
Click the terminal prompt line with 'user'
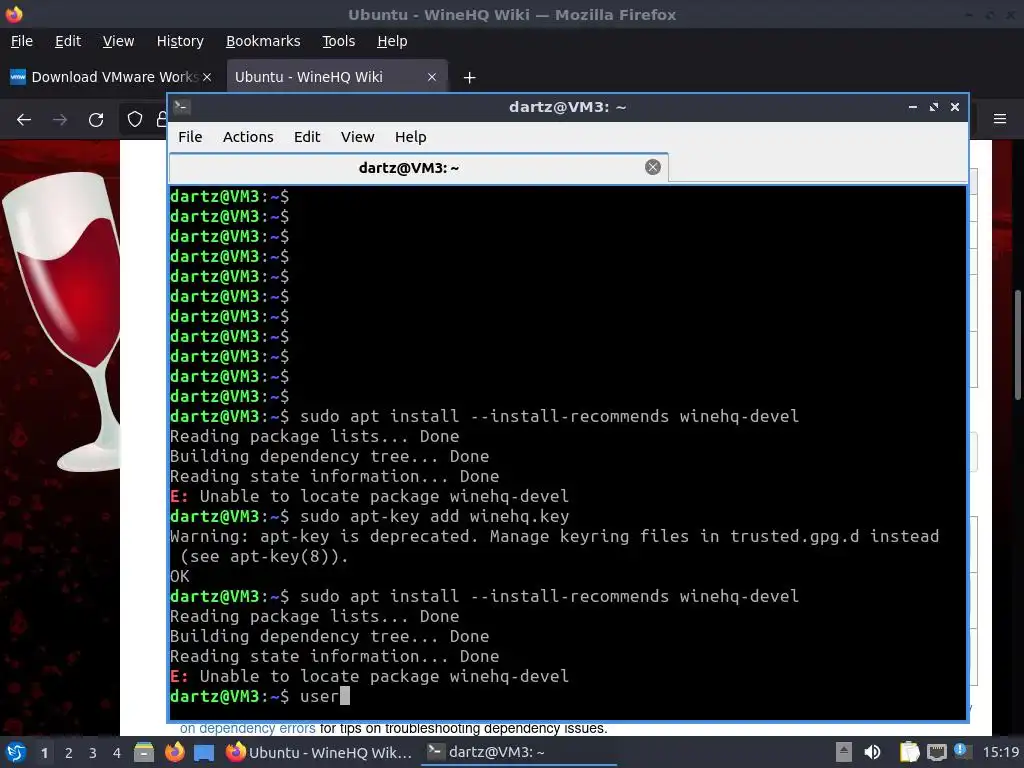coord(260,697)
